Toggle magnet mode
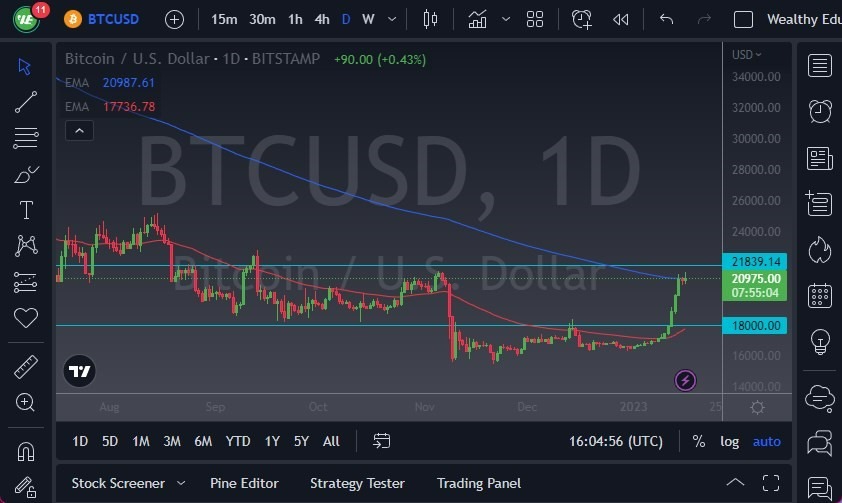Viewport: 842px width, 503px height. (26, 452)
